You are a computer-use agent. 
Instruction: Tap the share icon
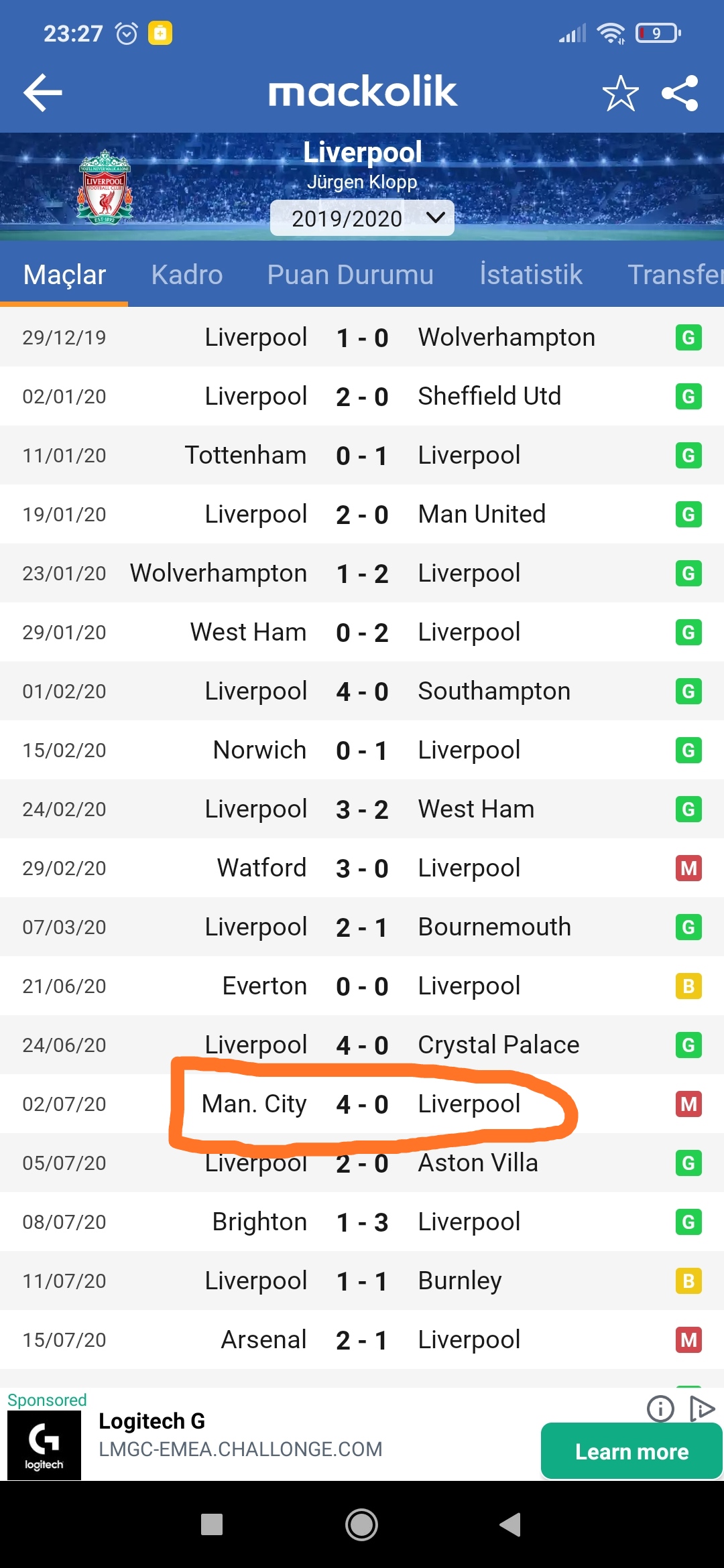pos(680,92)
